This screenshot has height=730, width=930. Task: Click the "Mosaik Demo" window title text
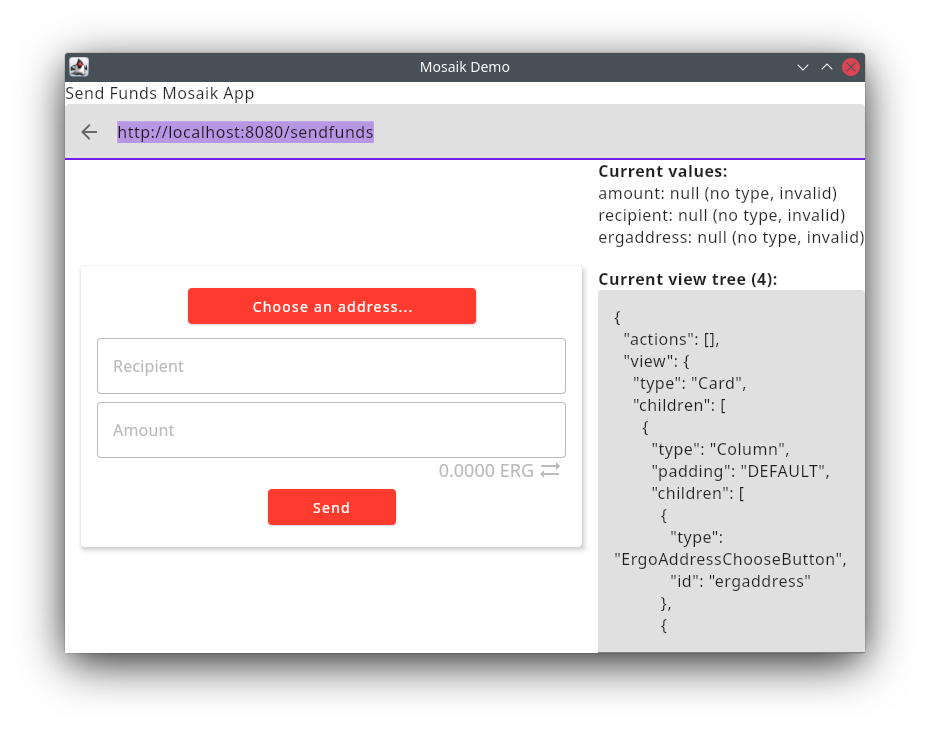point(464,67)
